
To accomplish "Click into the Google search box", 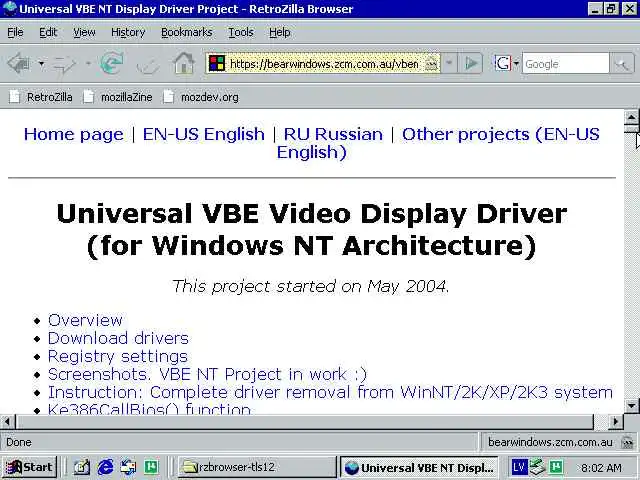I will pyautogui.click(x=565, y=64).
